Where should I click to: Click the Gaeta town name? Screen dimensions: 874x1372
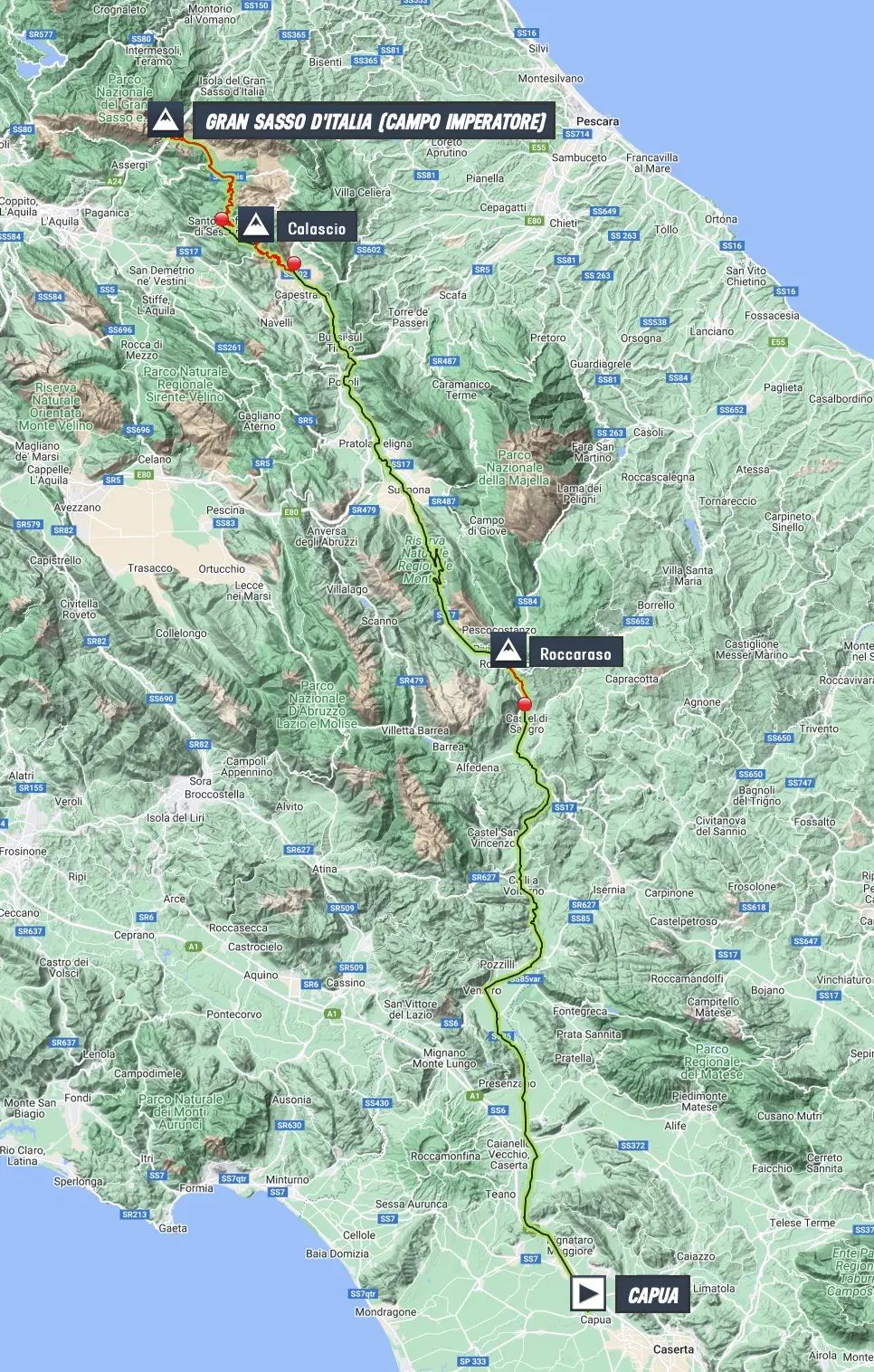click(173, 1228)
